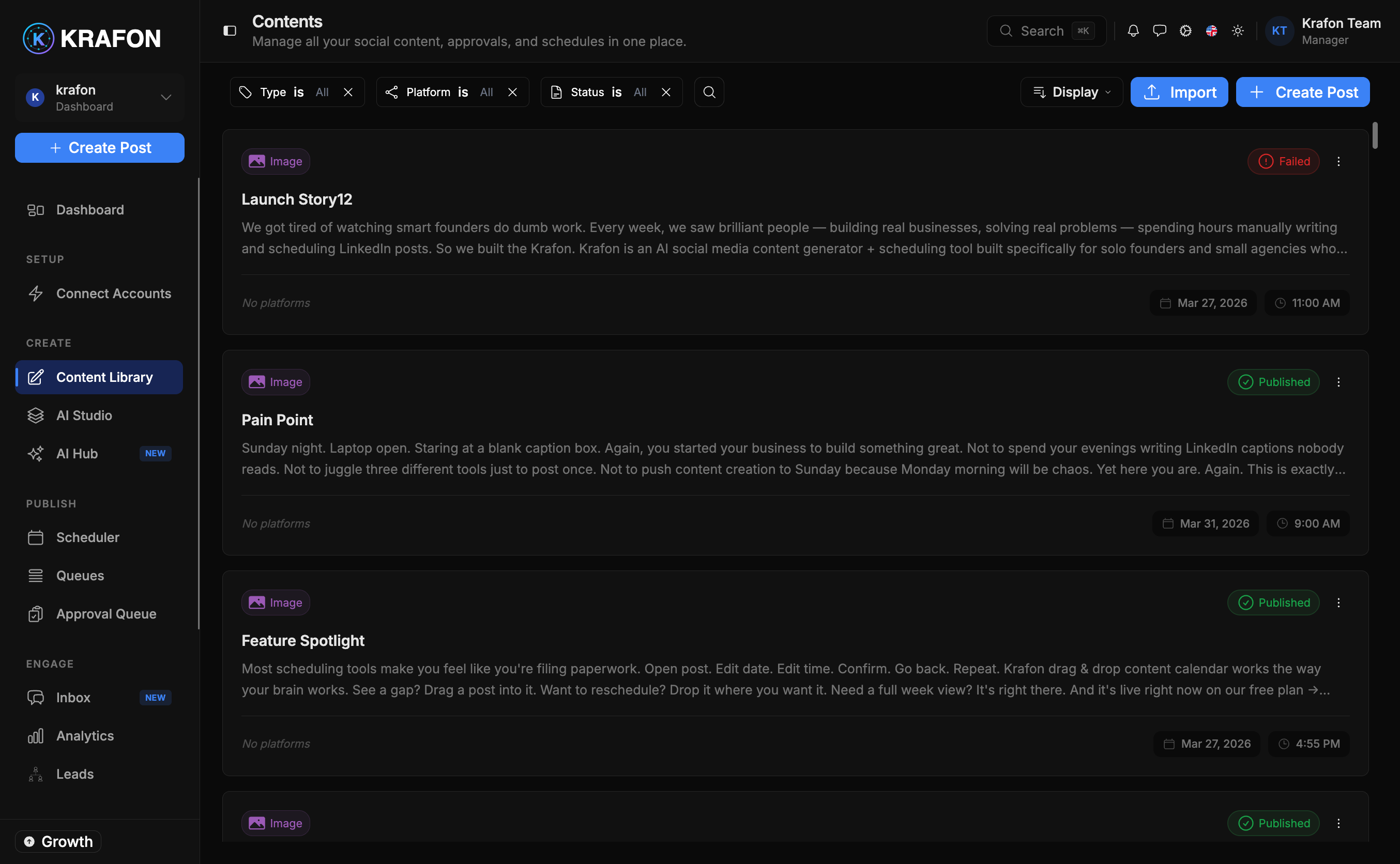Viewport: 1400px width, 864px height.
Task: Open Queues page
Action: point(99,576)
